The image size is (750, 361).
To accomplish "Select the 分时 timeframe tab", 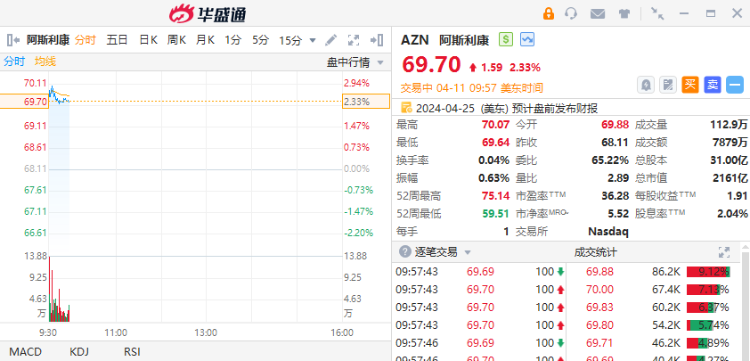I will (x=85, y=40).
